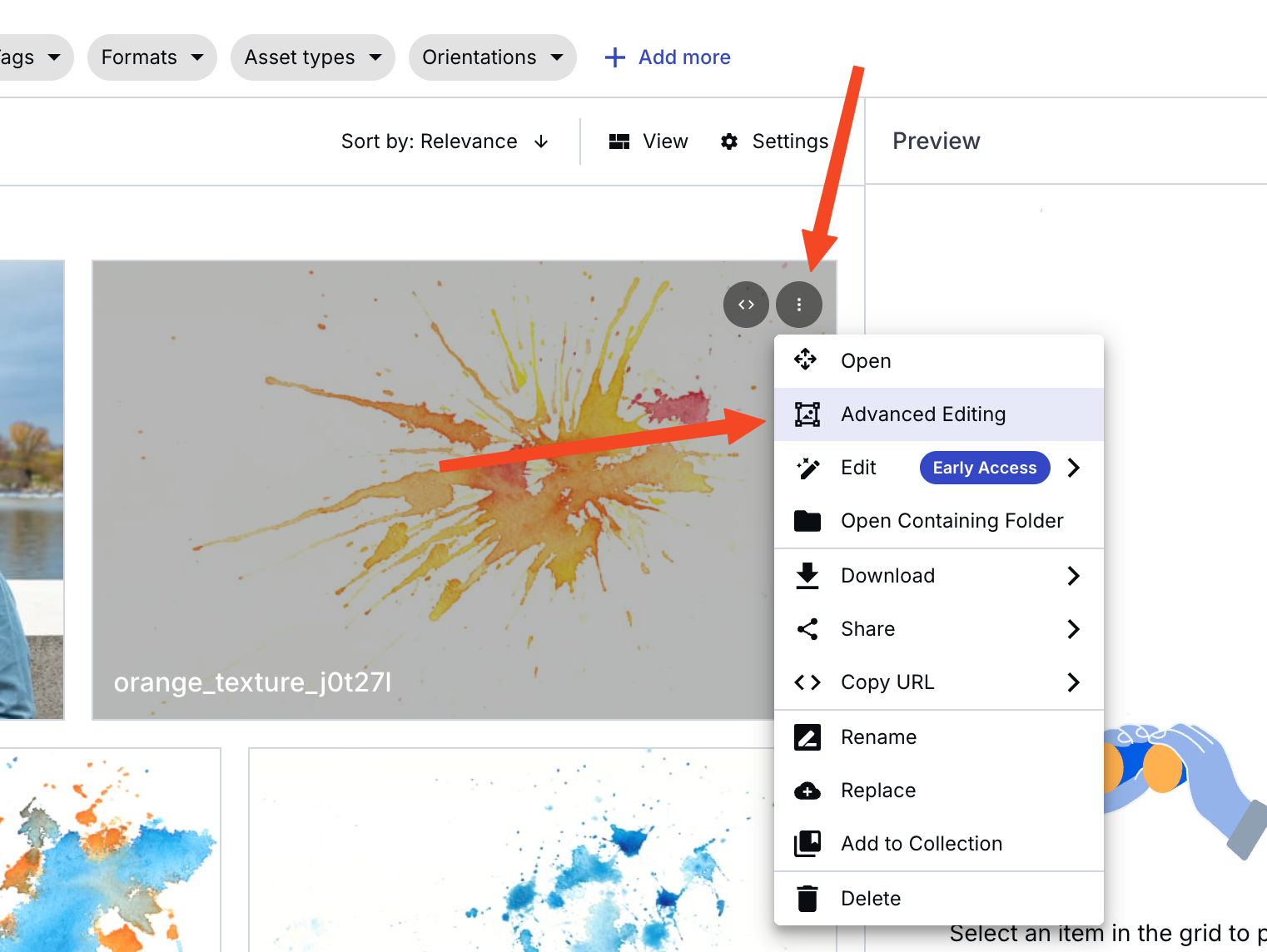
Task: Expand the Share submenu chevron
Action: tap(1073, 629)
